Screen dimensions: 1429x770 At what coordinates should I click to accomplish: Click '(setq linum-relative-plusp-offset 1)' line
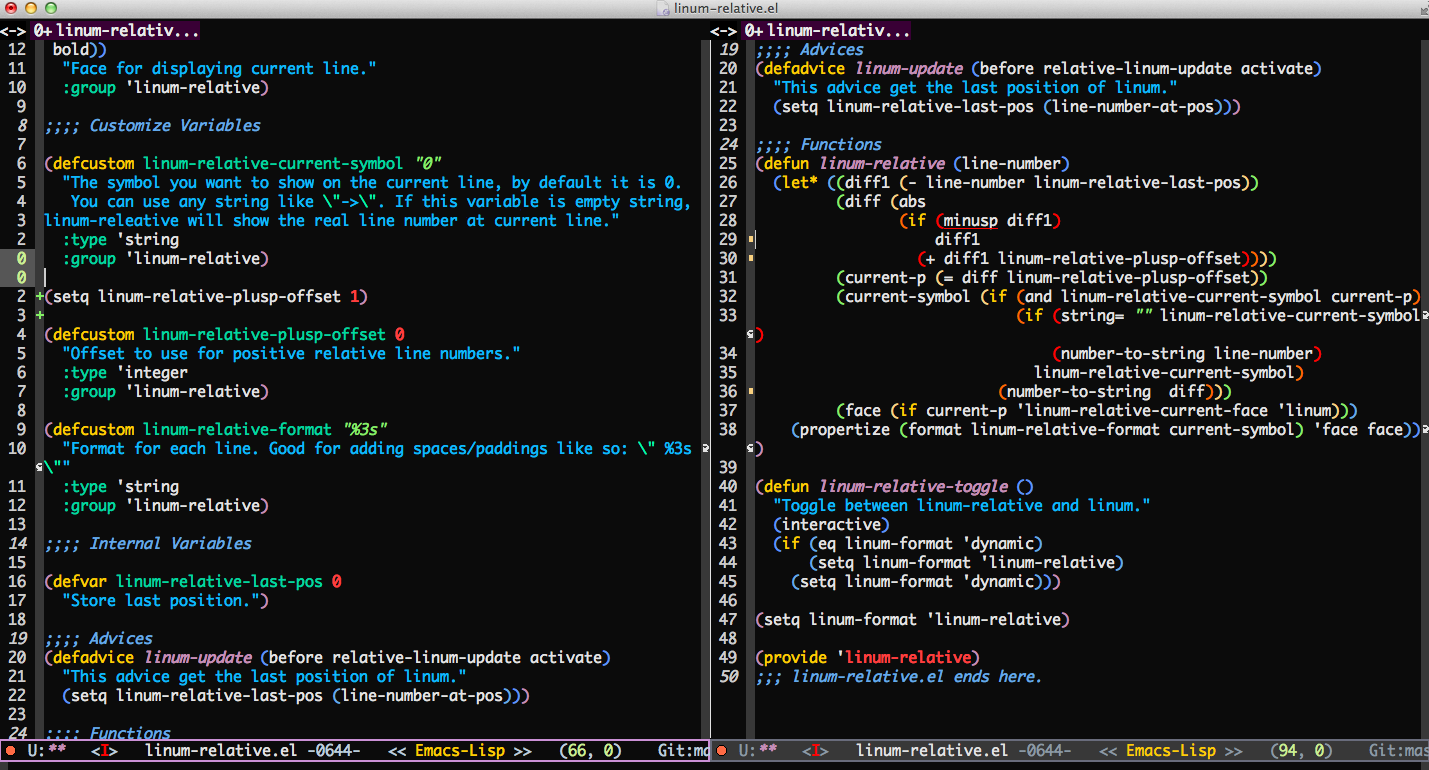point(206,296)
